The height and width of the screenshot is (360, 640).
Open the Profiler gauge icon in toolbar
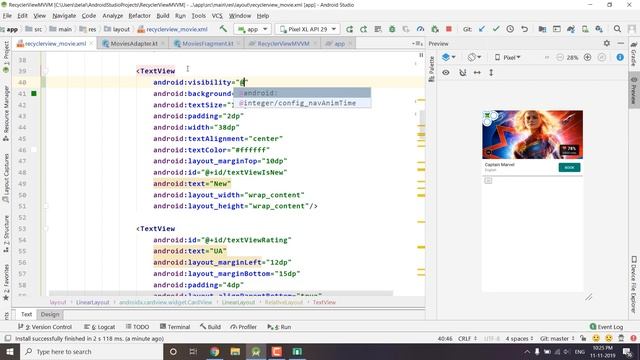point(420,29)
